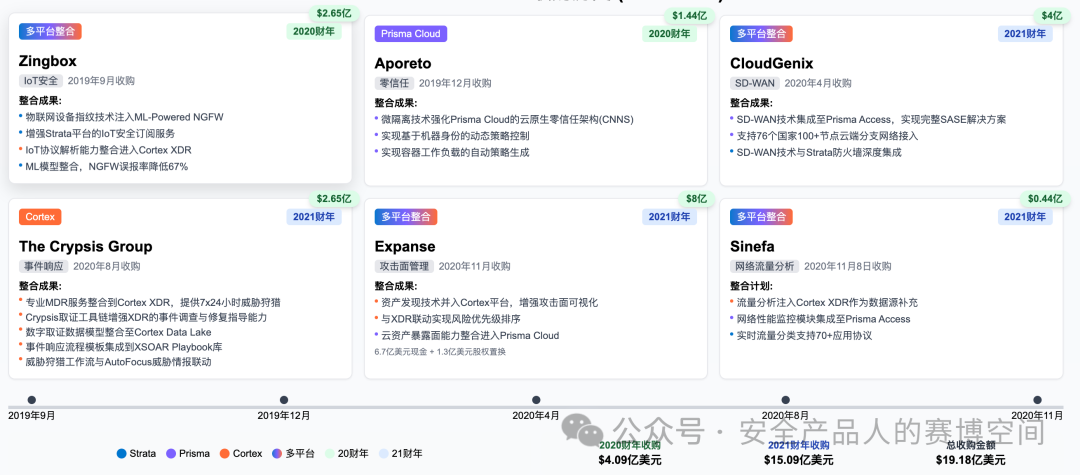1080x475 pixels.
Task: Click the 2020财年 tag on Zingbox card
Action: tap(313, 31)
